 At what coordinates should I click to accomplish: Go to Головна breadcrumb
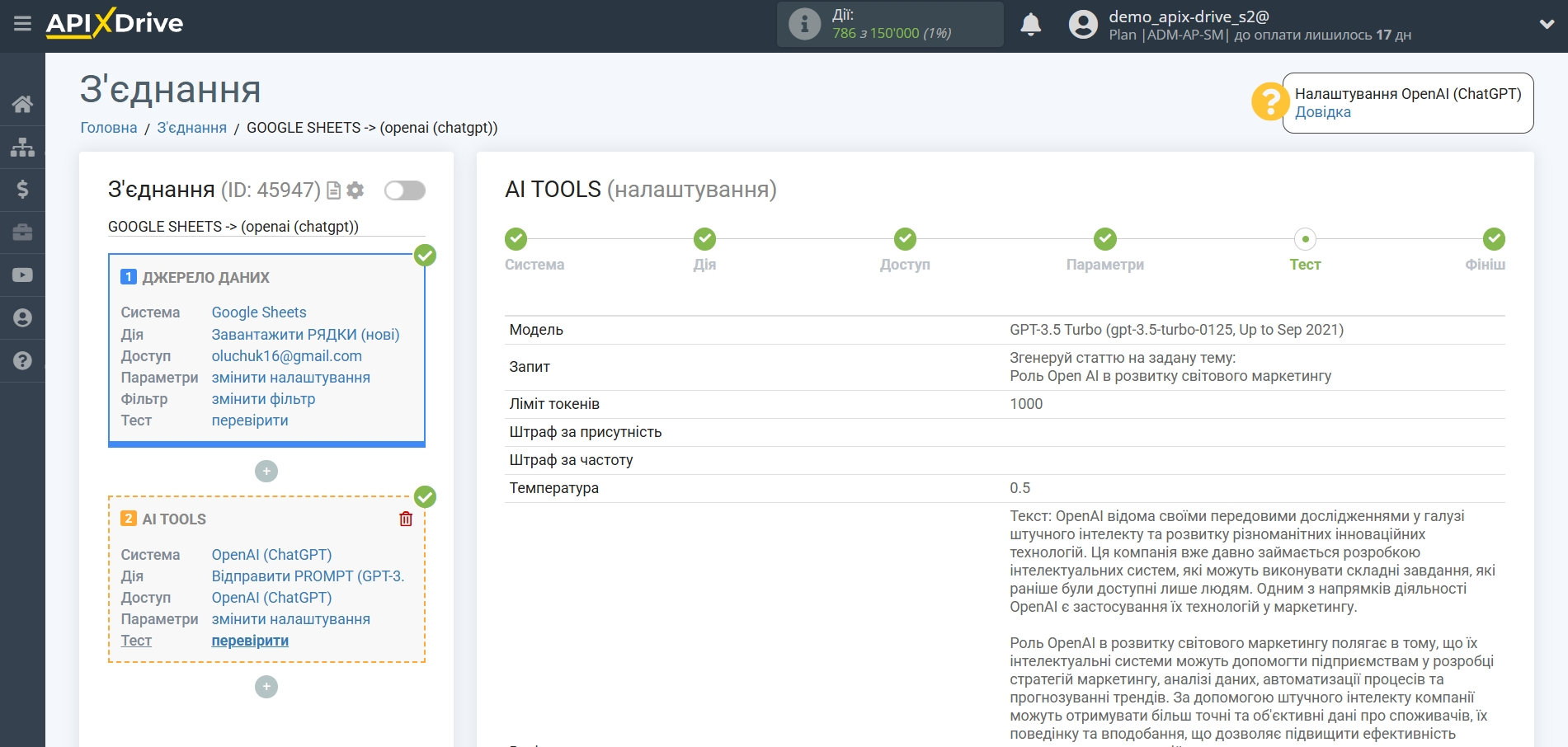point(109,128)
